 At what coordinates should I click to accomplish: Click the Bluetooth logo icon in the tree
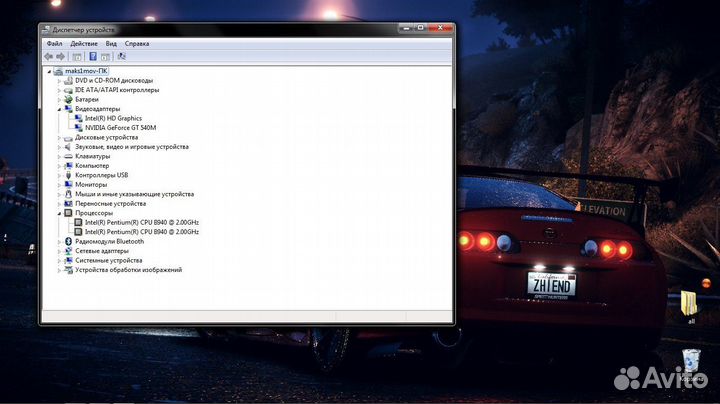[x=68, y=241]
